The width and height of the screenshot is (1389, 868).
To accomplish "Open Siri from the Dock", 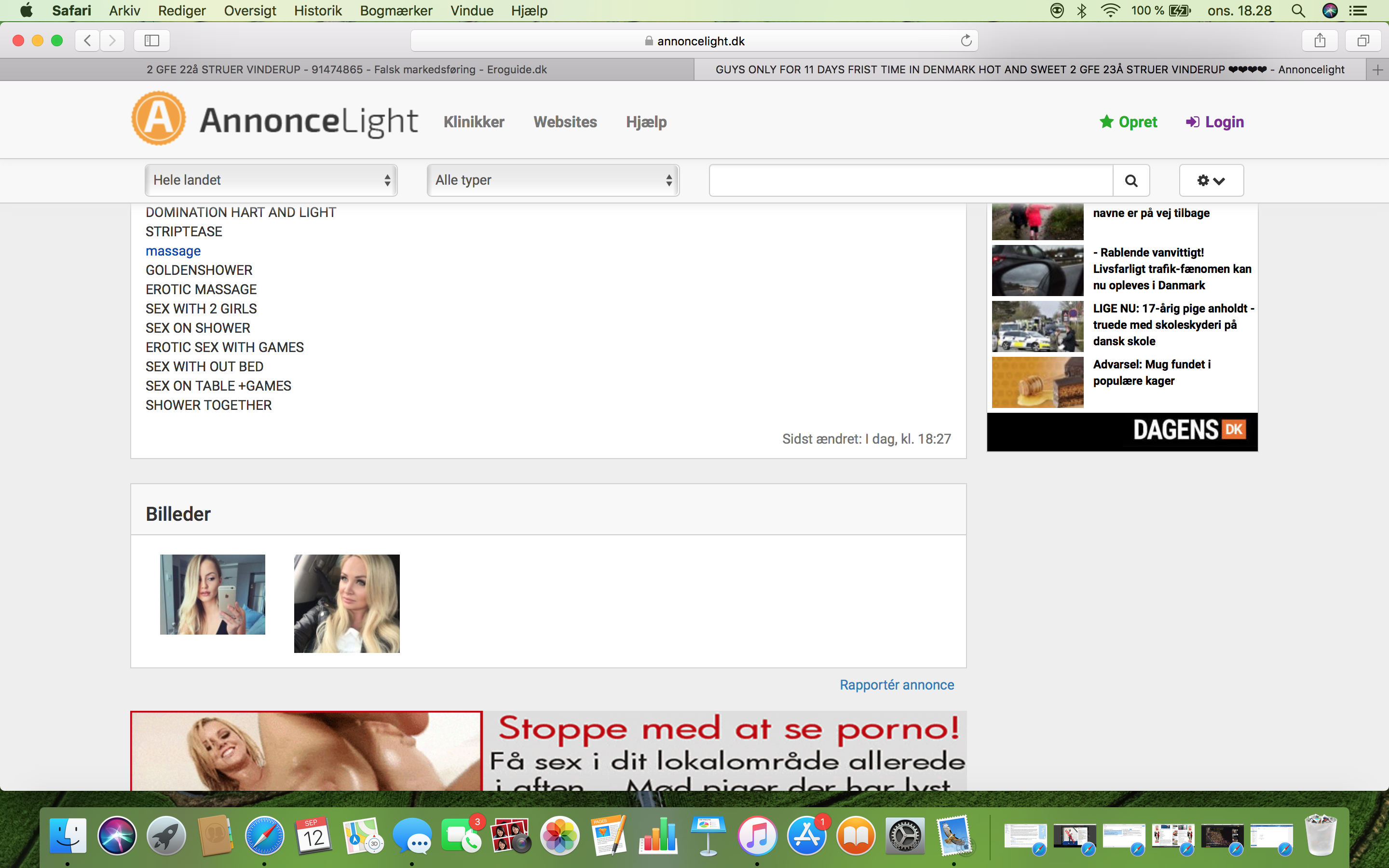I will [x=117, y=835].
